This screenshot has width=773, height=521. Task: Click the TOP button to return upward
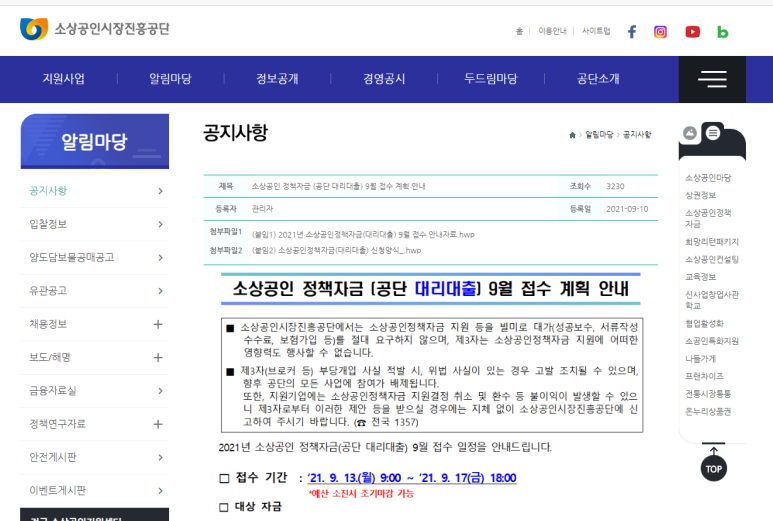tap(713, 469)
